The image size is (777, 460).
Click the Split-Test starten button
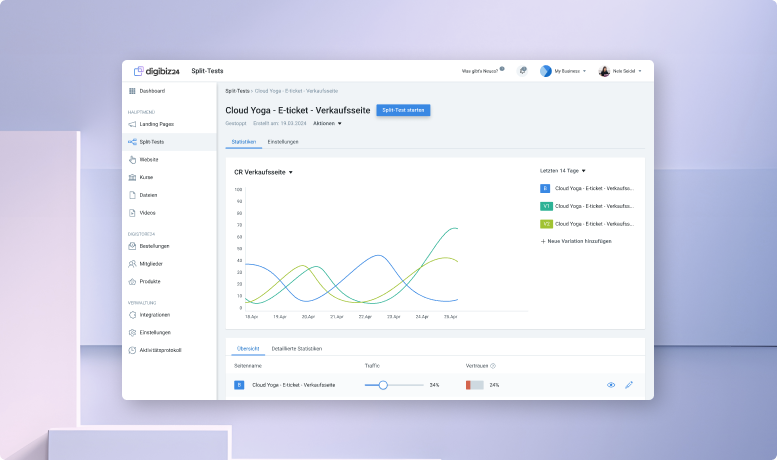coord(403,110)
